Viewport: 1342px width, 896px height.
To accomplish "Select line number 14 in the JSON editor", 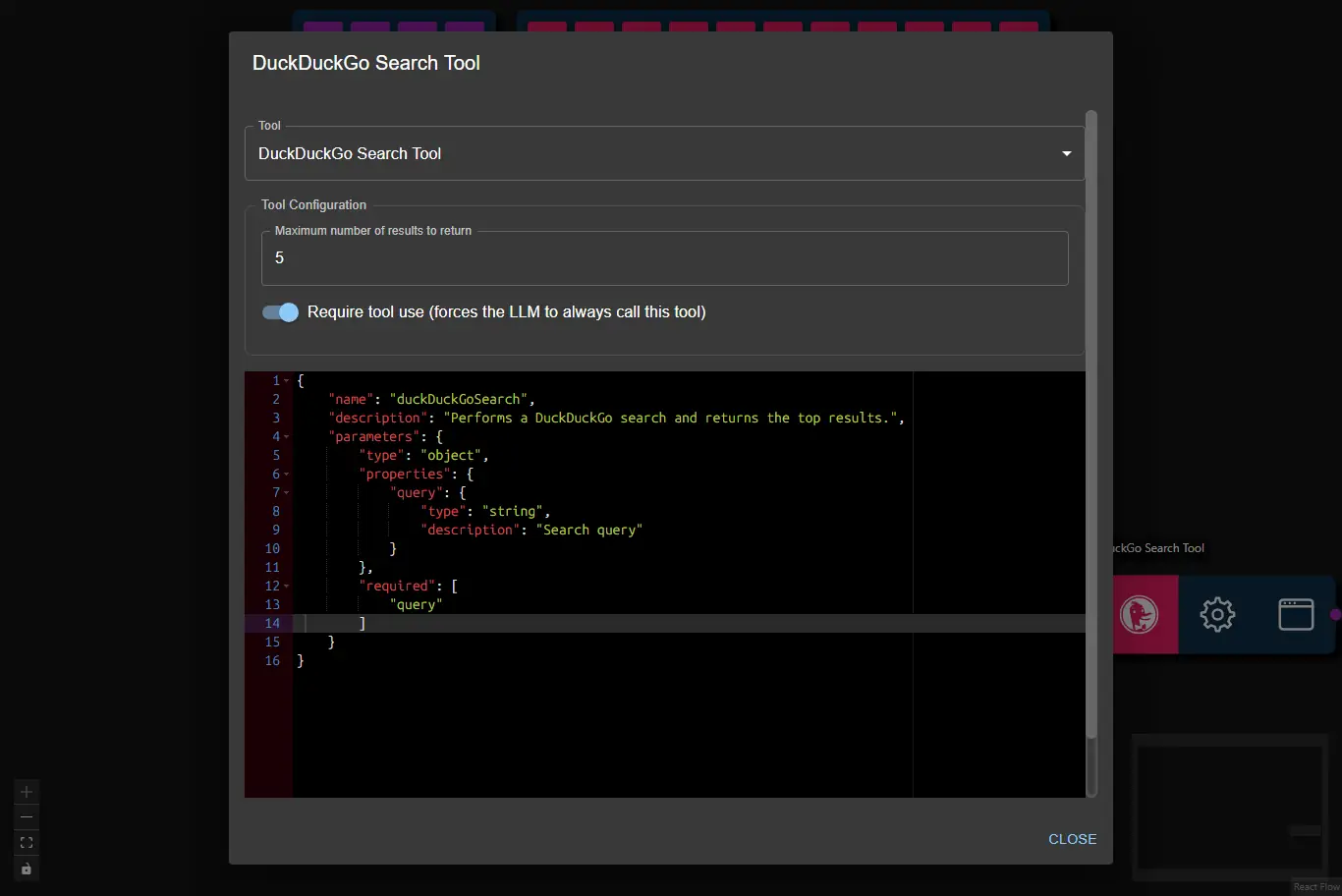I will tap(271, 623).
